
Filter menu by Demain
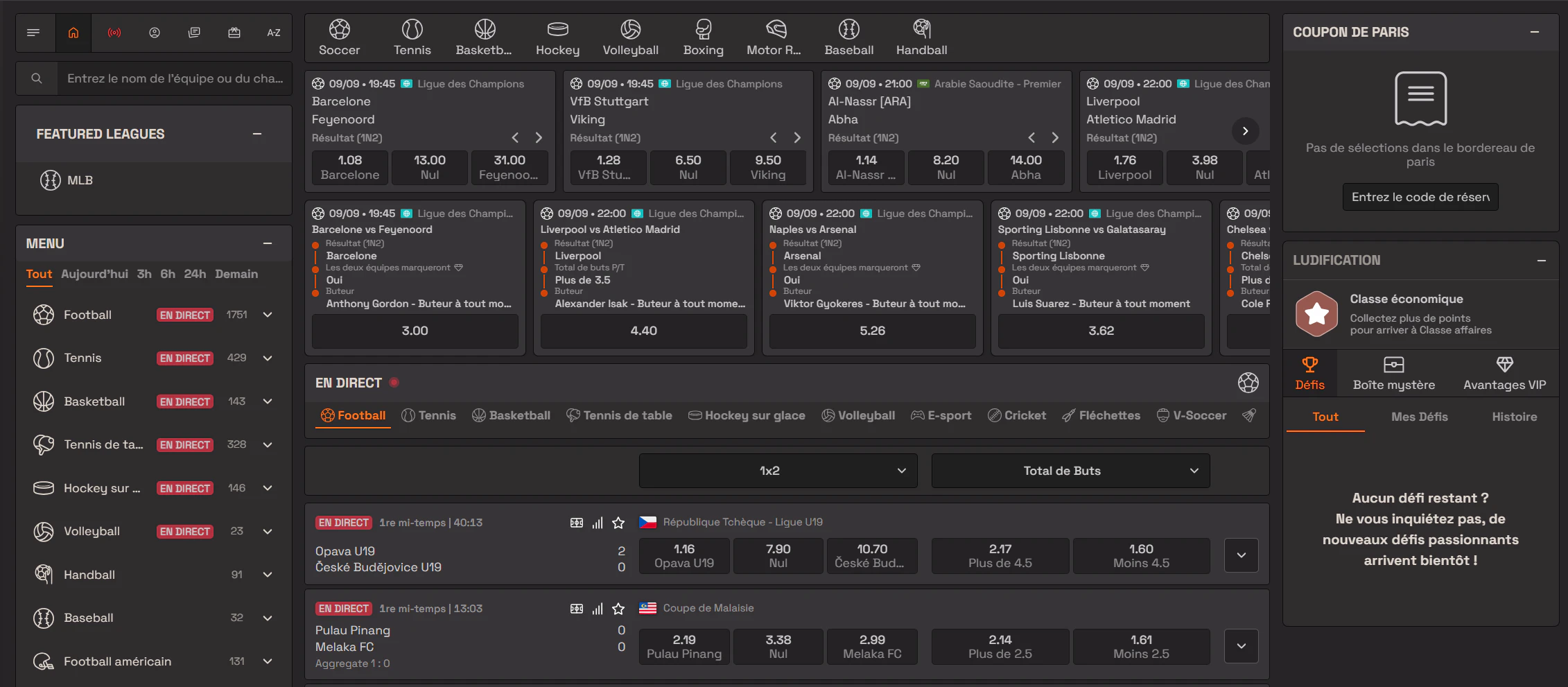coord(236,274)
